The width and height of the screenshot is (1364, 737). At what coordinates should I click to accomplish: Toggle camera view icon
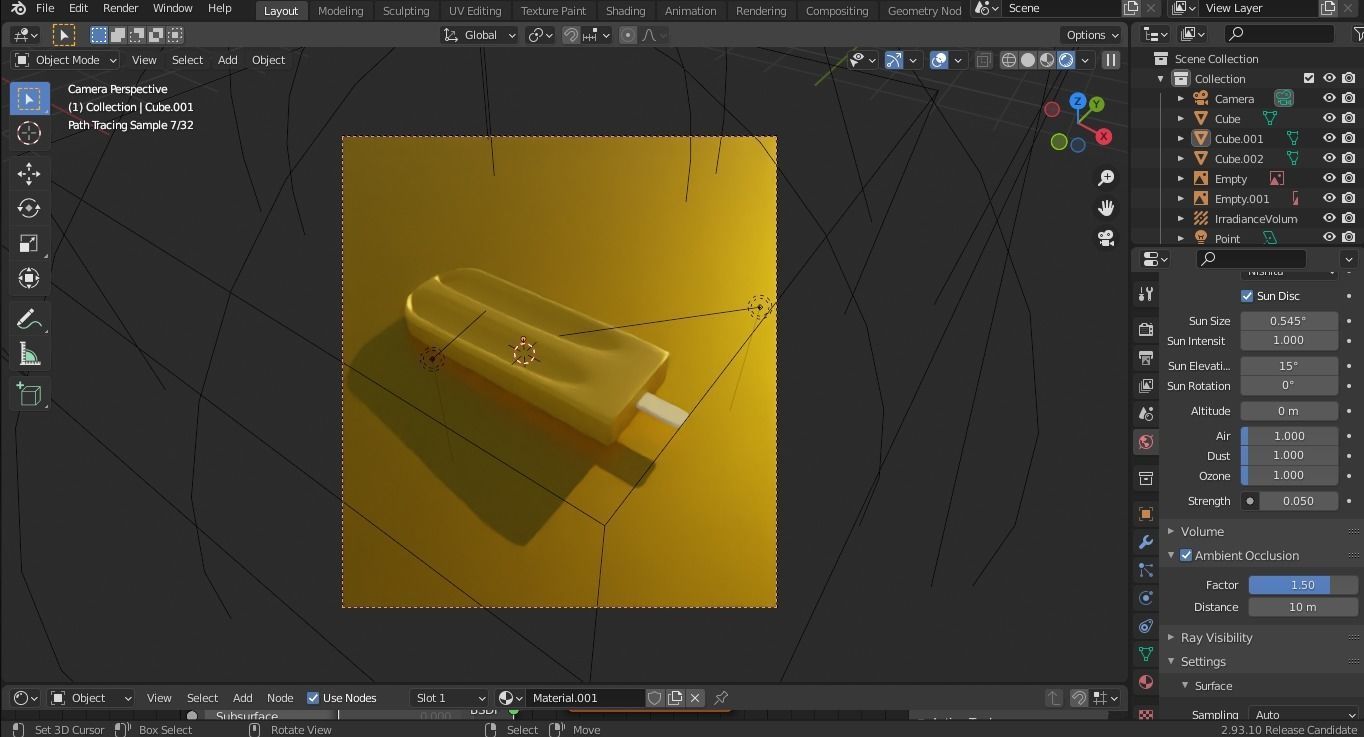[1106, 238]
